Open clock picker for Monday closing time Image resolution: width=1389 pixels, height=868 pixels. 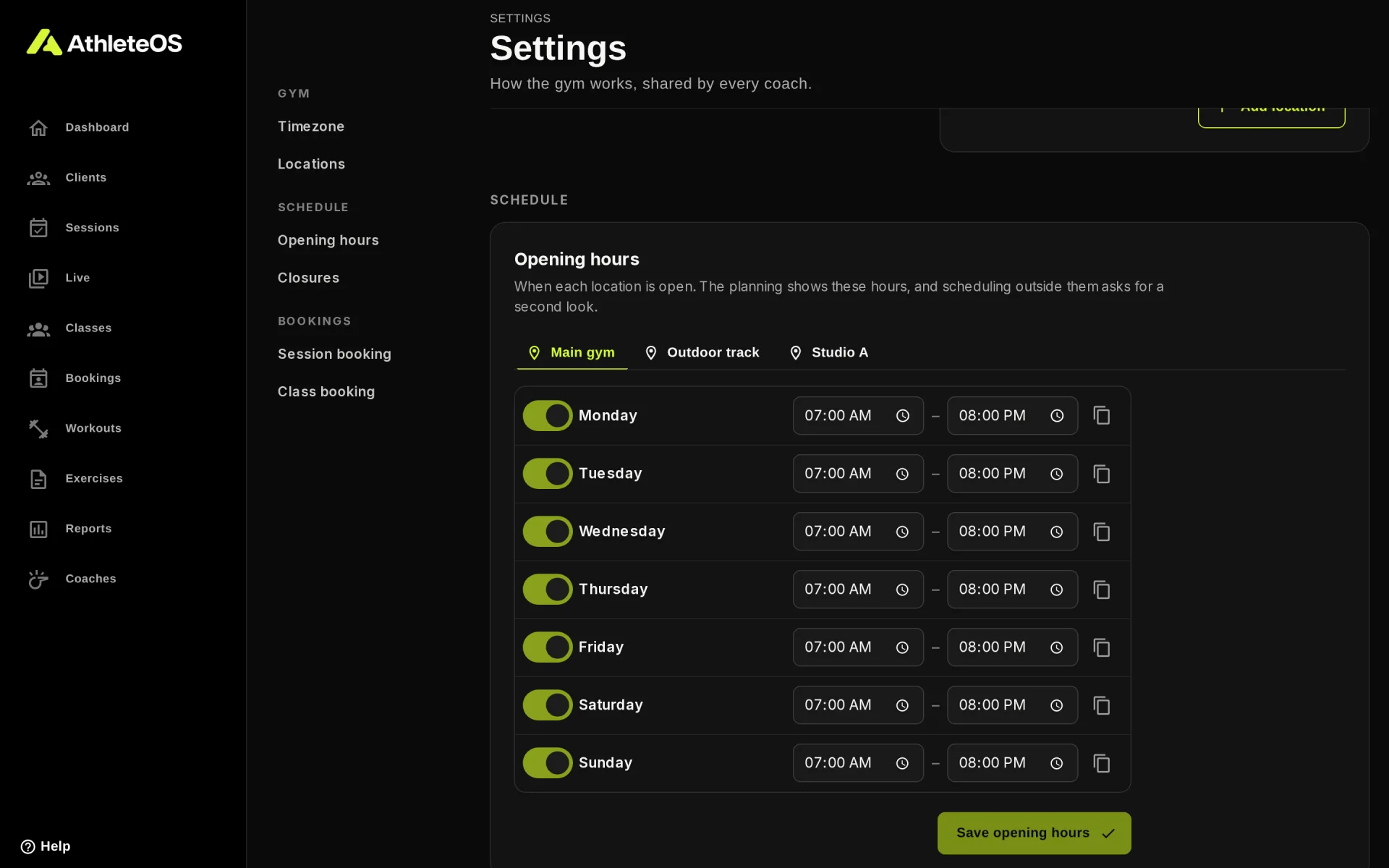click(1057, 416)
